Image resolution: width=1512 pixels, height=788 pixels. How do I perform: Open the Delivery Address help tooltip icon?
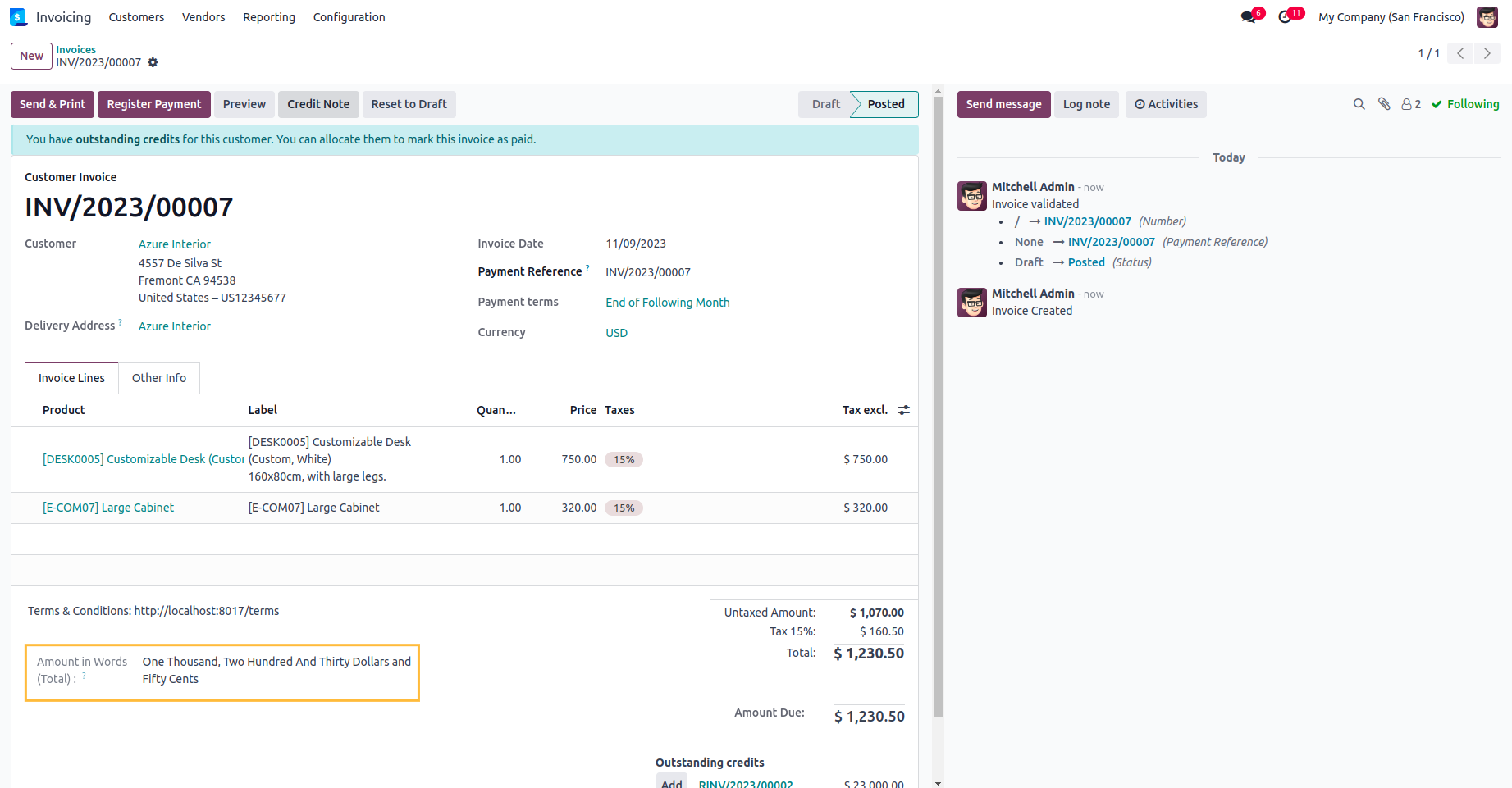[x=121, y=322]
